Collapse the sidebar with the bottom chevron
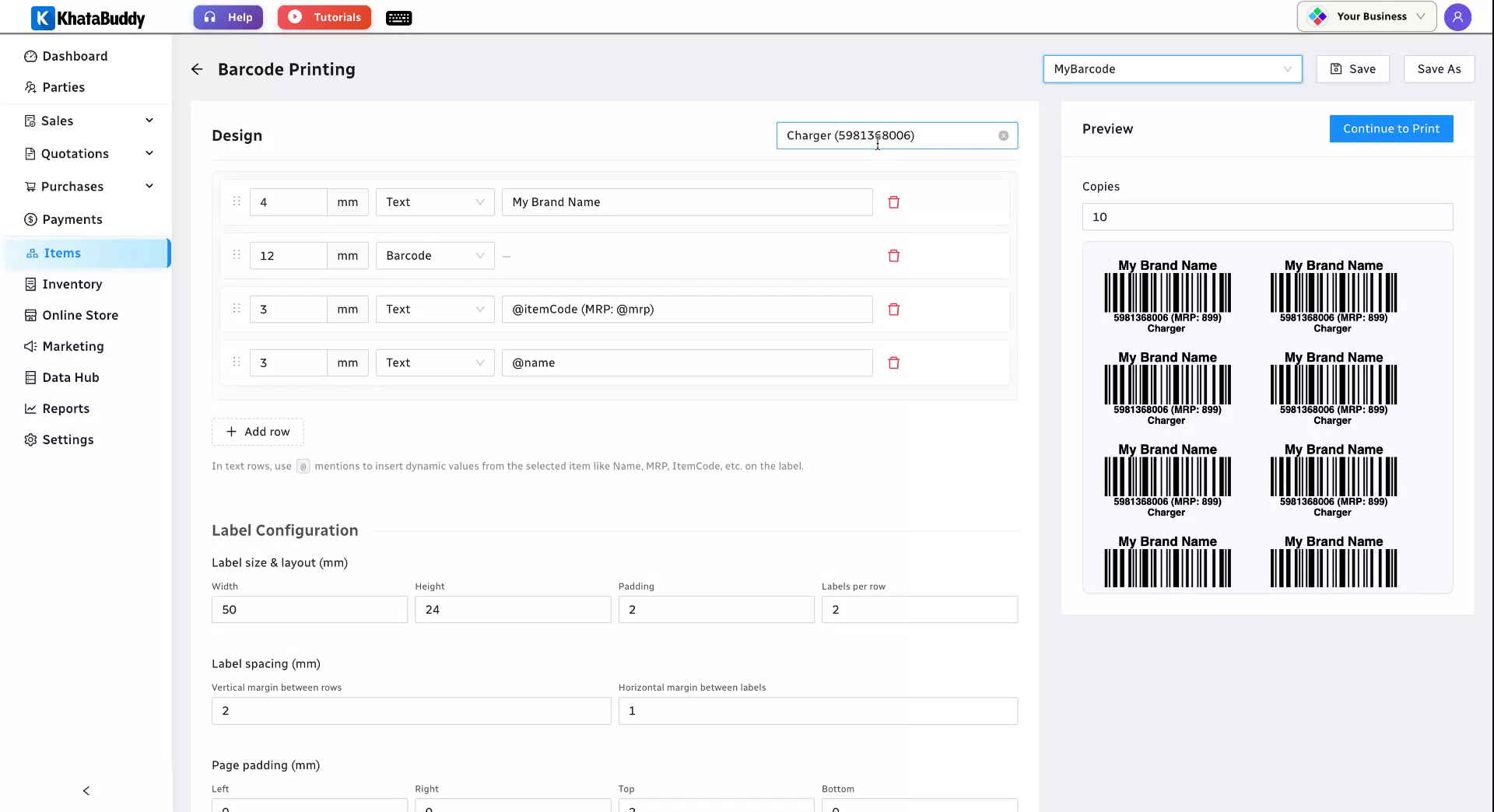 86,791
